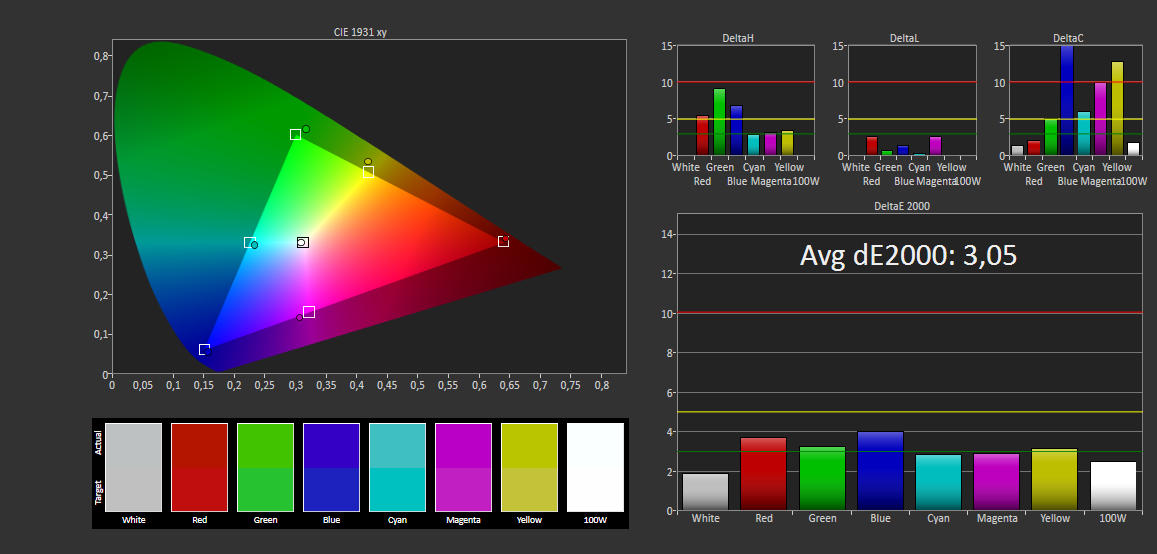Select the magenta target square on CIE diagram
Image resolution: width=1157 pixels, height=554 pixels.
tap(309, 312)
